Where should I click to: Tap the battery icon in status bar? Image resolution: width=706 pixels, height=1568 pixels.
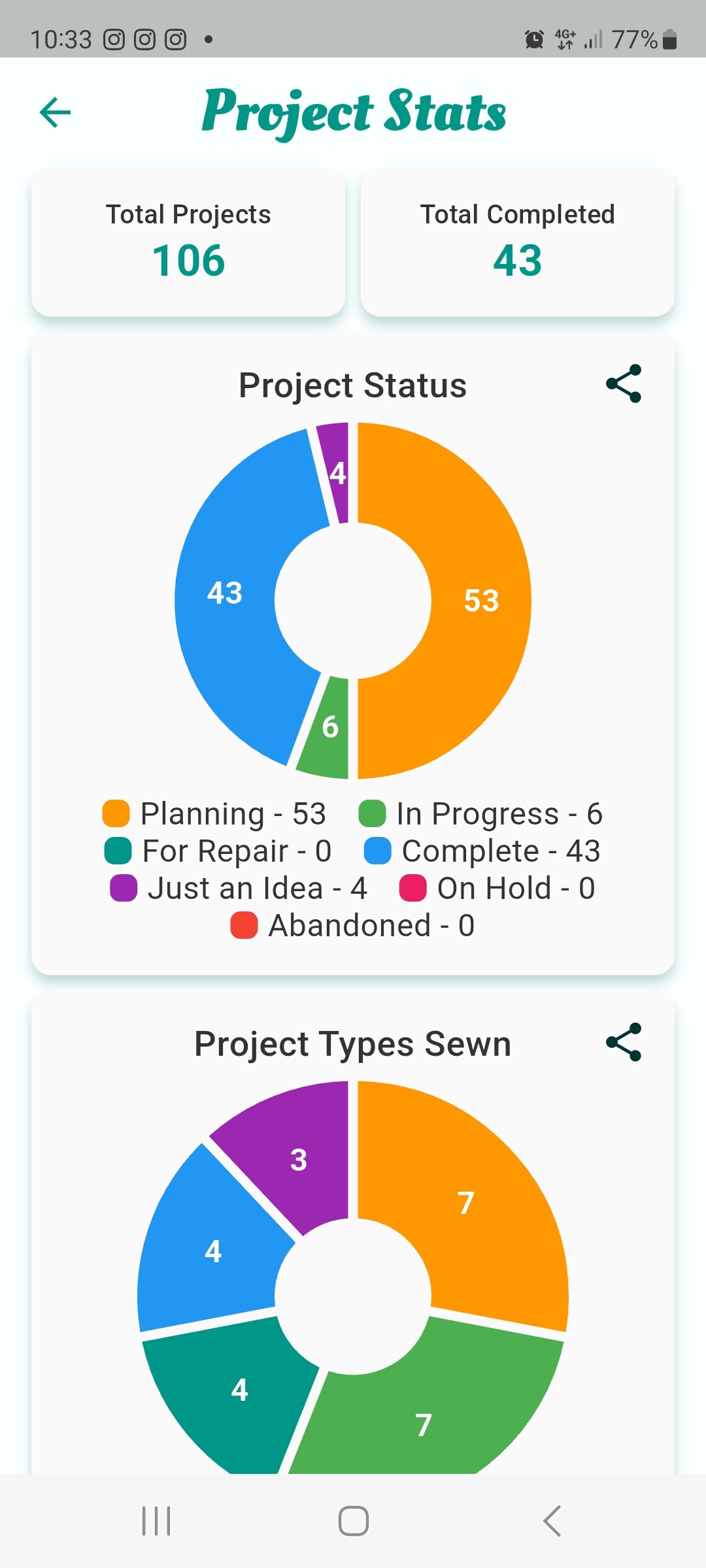tap(669, 40)
